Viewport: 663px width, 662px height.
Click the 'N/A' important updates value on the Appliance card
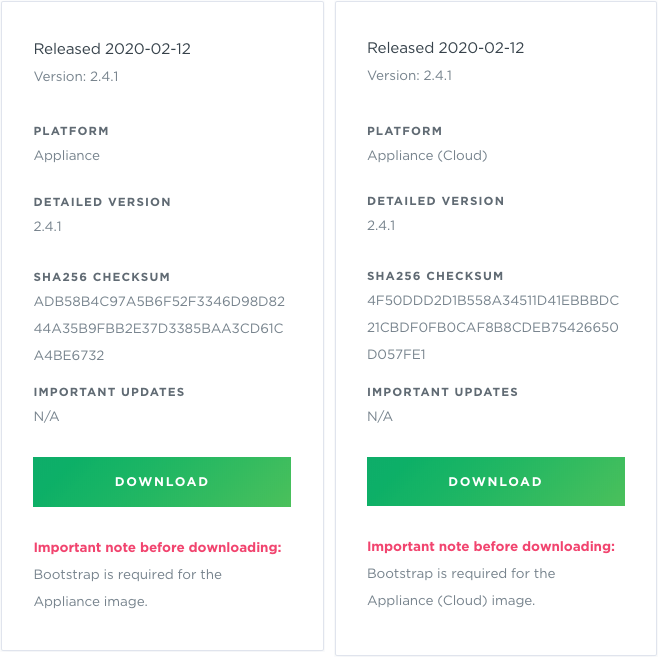(x=47, y=417)
